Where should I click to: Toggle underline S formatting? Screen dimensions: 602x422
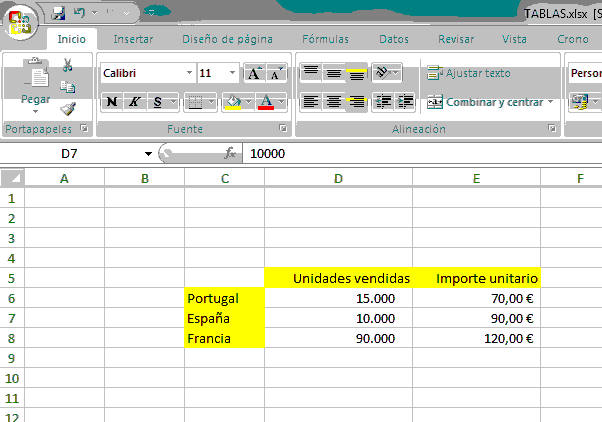click(157, 102)
